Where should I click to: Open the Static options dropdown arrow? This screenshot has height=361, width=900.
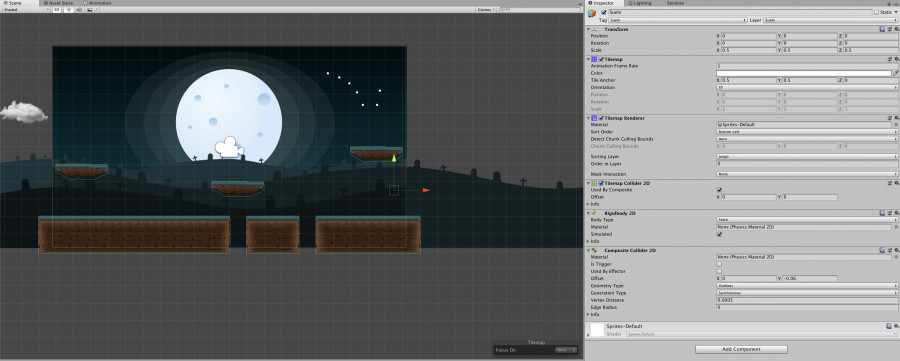point(895,12)
